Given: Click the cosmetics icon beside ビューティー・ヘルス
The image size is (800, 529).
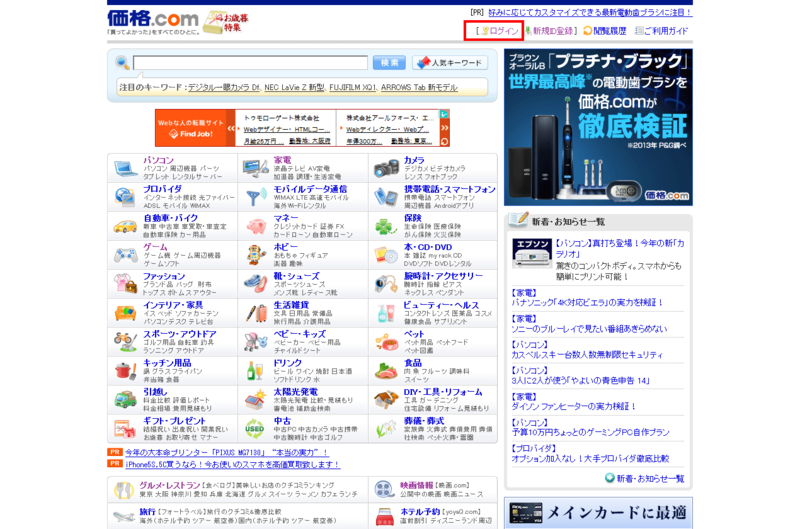Looking at the screenshot, I should tap(386, 314).
